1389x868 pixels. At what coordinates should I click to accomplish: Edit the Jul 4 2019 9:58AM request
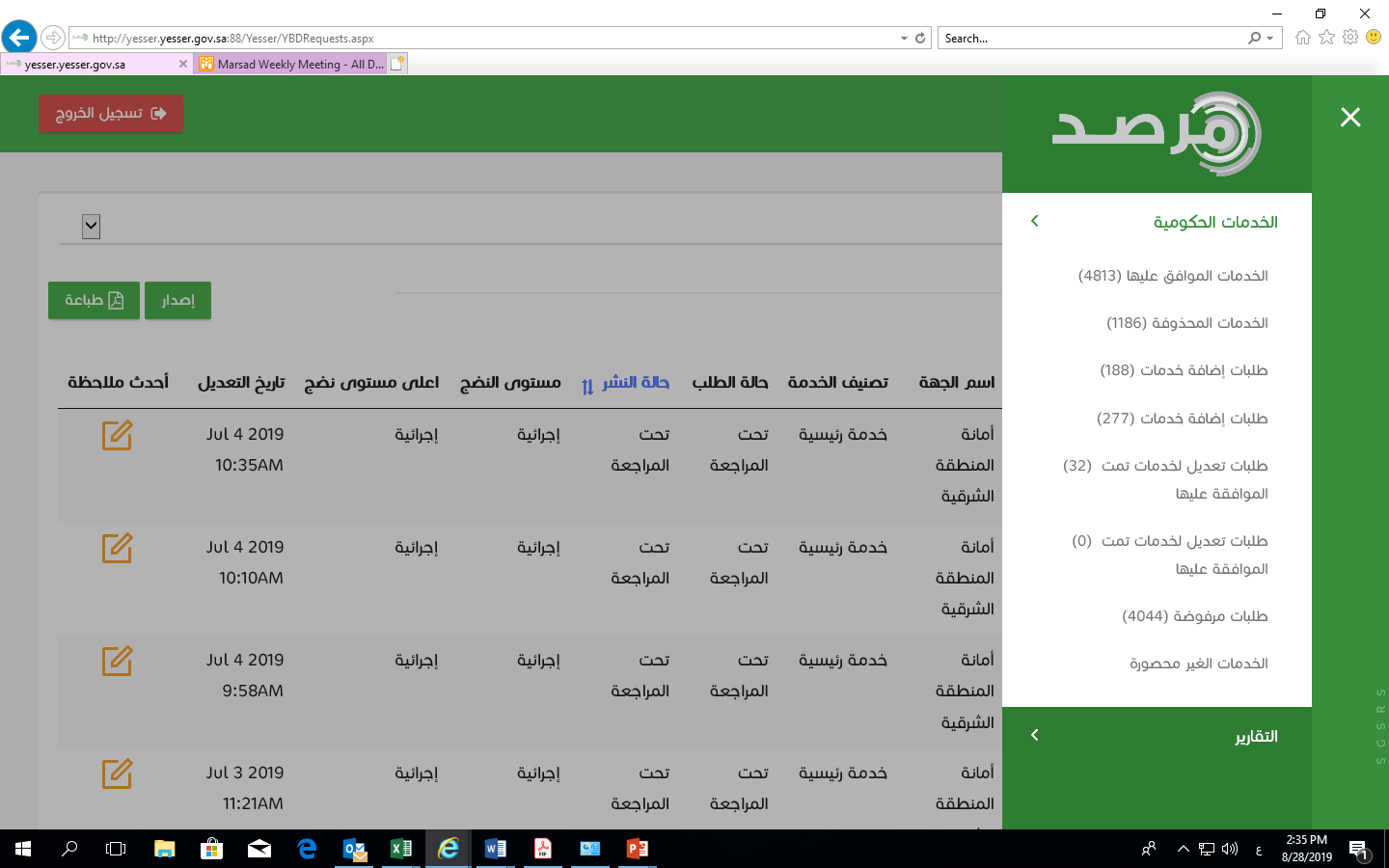pyautogui.click(x=117, y=661)
